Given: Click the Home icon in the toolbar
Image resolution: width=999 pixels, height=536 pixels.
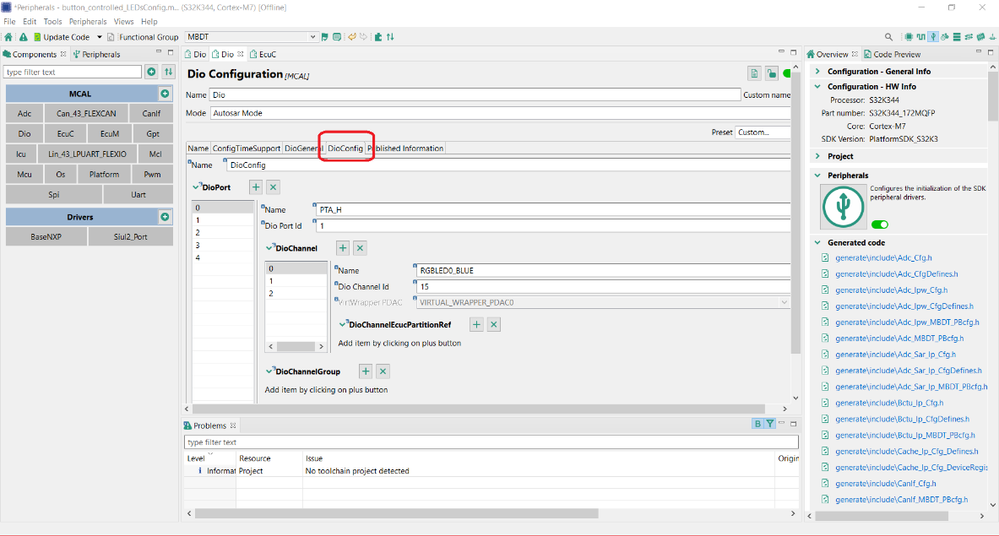Looking at the screenshot, I should click(8, 37).
